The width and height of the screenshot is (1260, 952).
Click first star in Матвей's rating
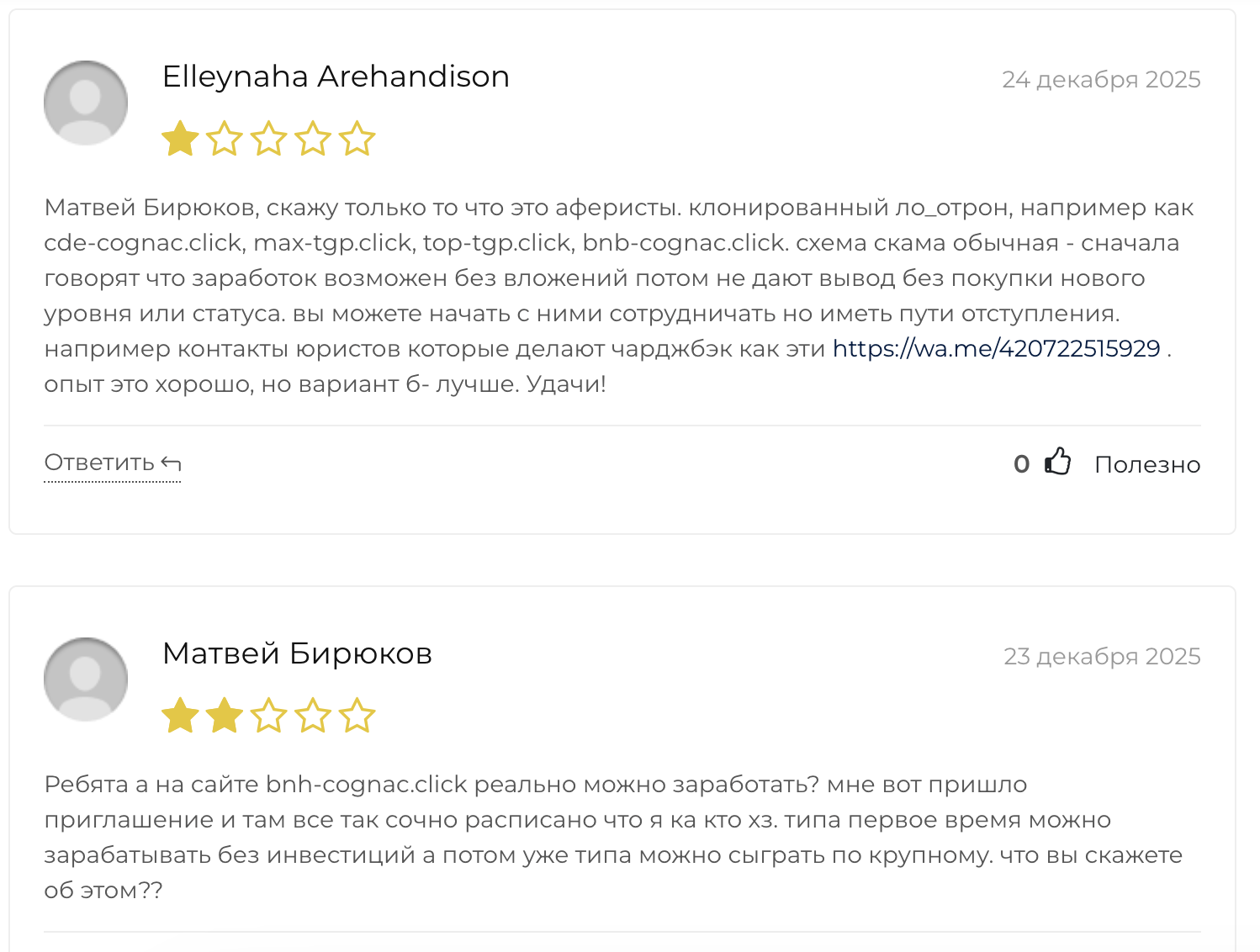[x=180, y=716]
